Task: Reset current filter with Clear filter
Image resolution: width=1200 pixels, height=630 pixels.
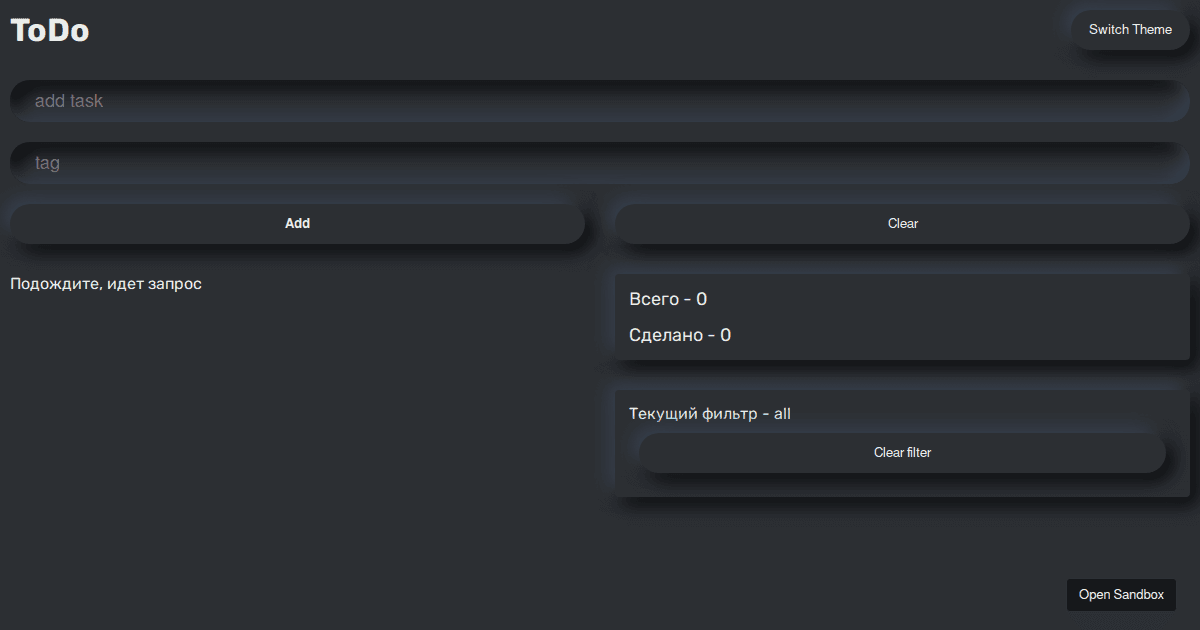Action: 901,452
